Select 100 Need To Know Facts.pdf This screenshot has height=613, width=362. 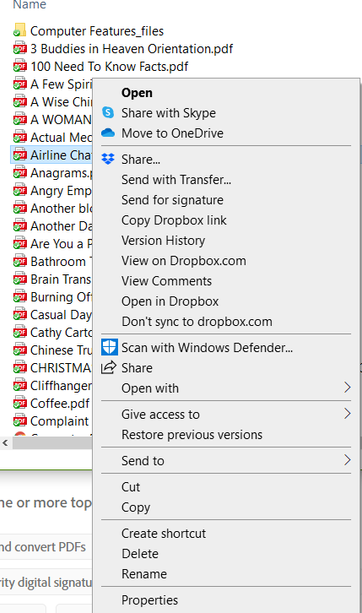click(109, 66)
